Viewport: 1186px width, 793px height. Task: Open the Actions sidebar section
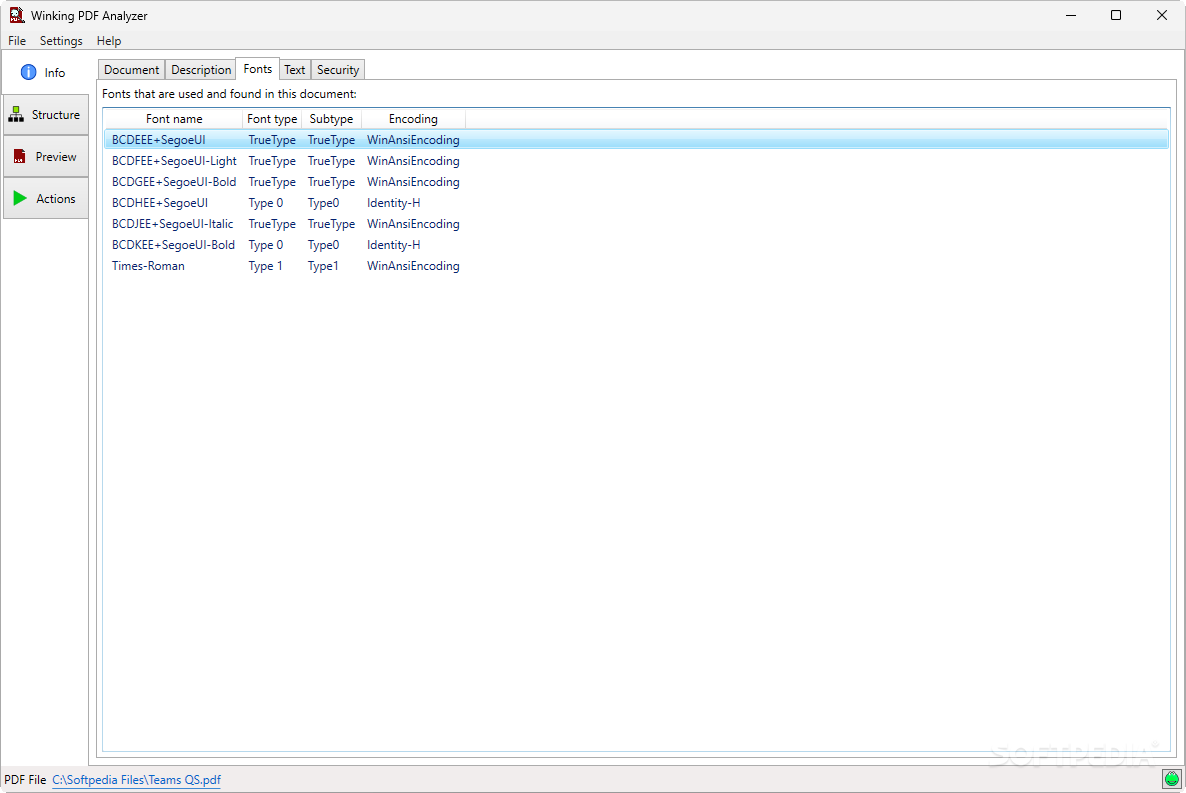45,198
